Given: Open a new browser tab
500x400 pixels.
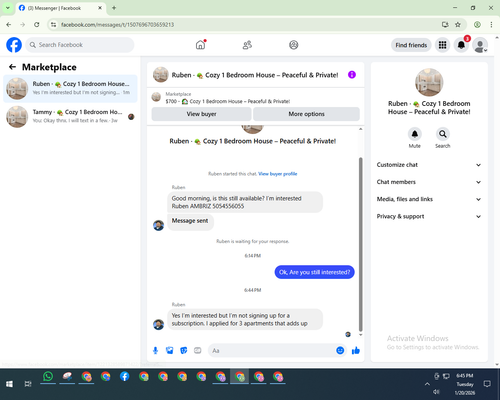Looking at the screenshot, I should coord(114,8).
